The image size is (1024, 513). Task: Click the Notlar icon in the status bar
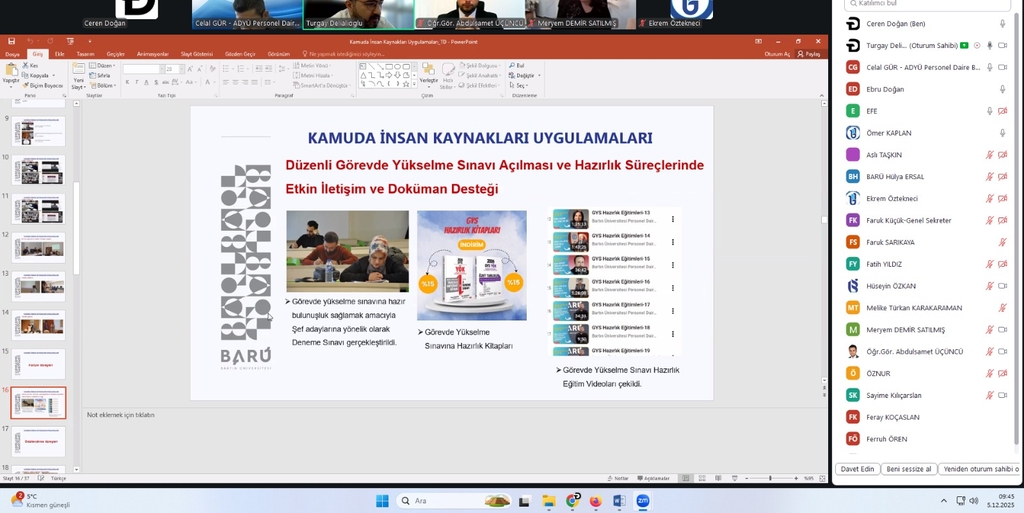click(x=620, y=479)
